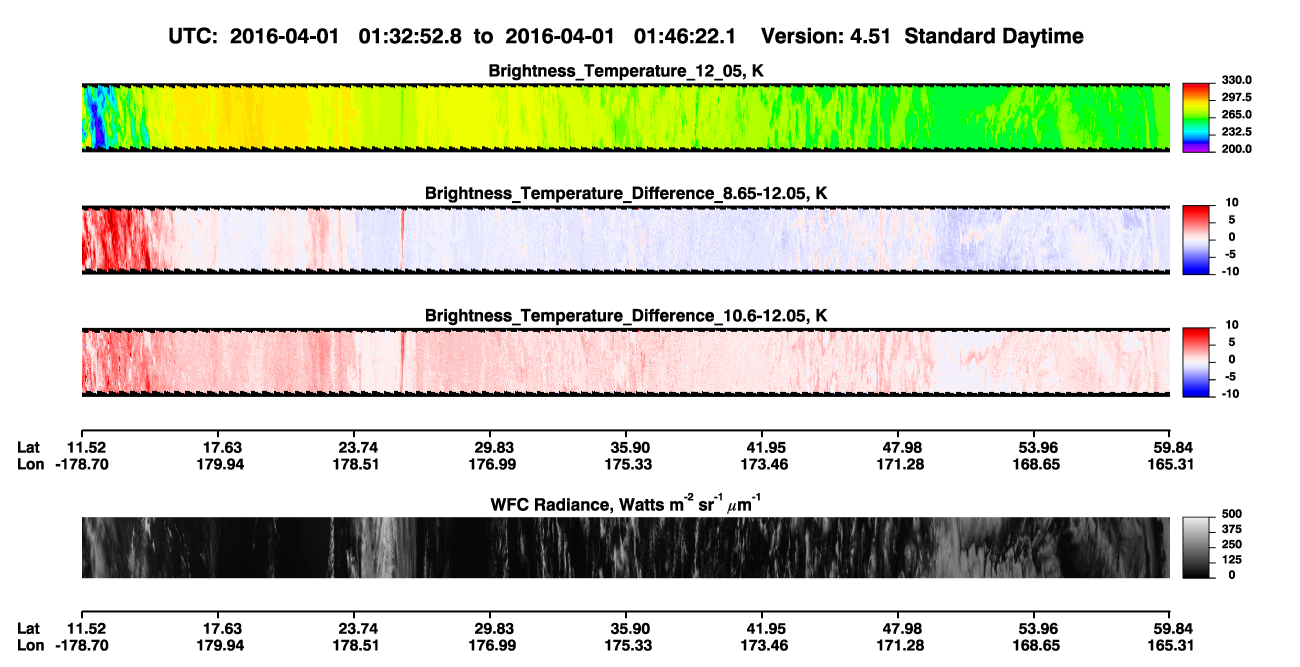Click latitude 17.63 on the axis above WFC panel
Screen dimensions: 1300x667
(x=217, y=447)
